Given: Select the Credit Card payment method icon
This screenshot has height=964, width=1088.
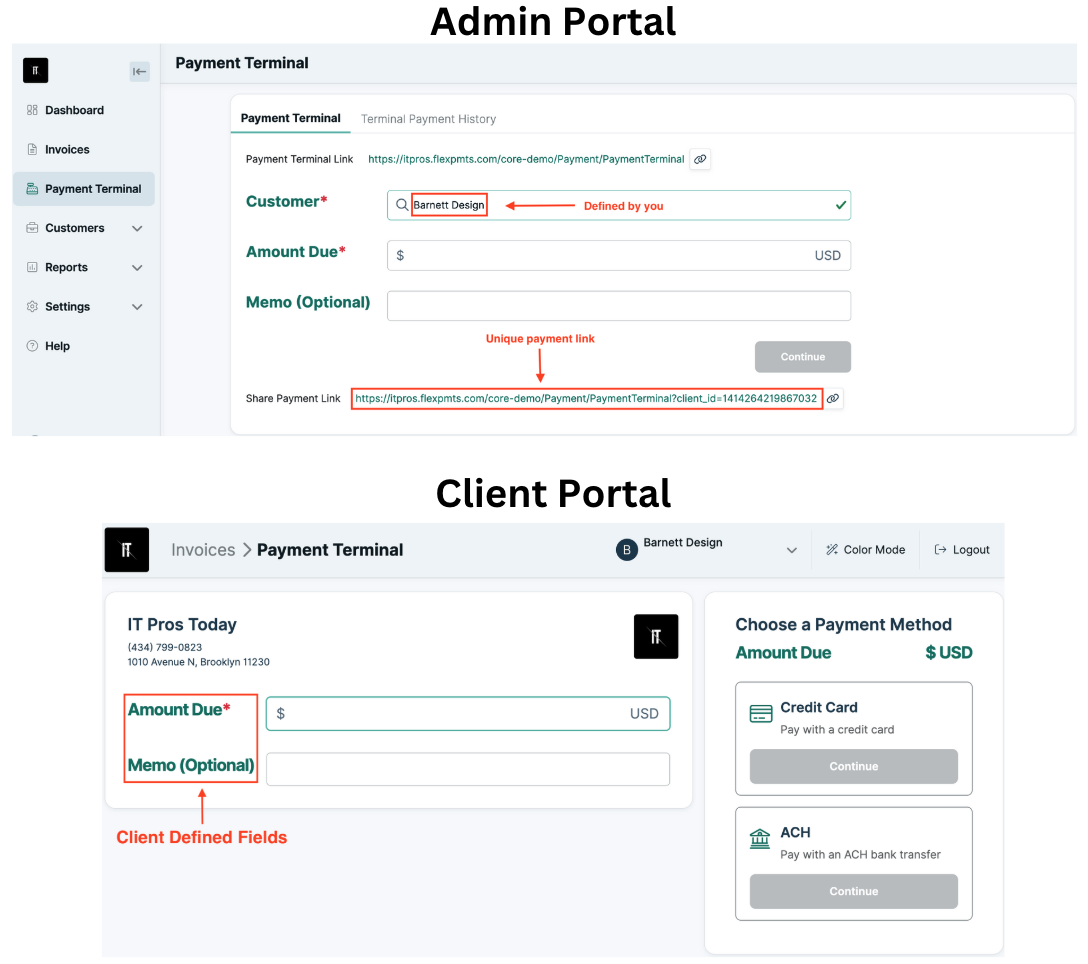Looking at the screenshot, I should (761, 712).
